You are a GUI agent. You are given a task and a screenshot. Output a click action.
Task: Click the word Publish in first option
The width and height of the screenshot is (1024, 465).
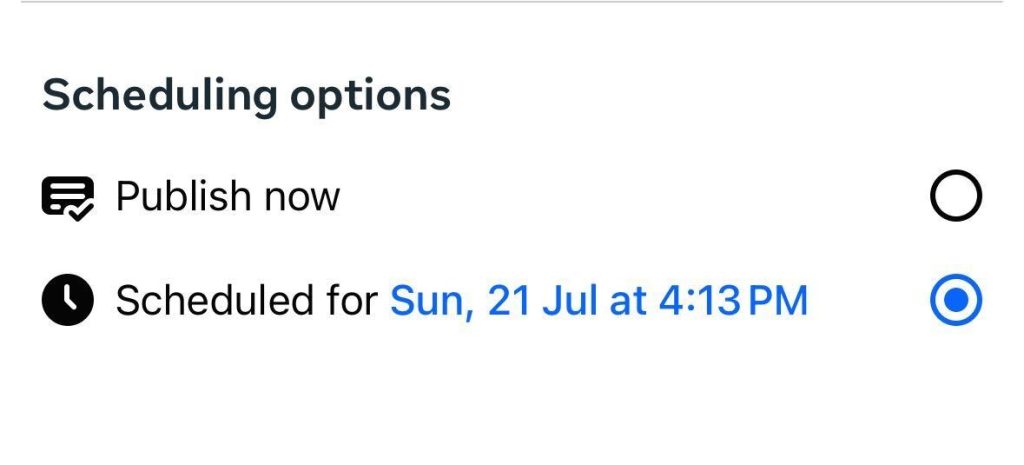click(183, 197)
